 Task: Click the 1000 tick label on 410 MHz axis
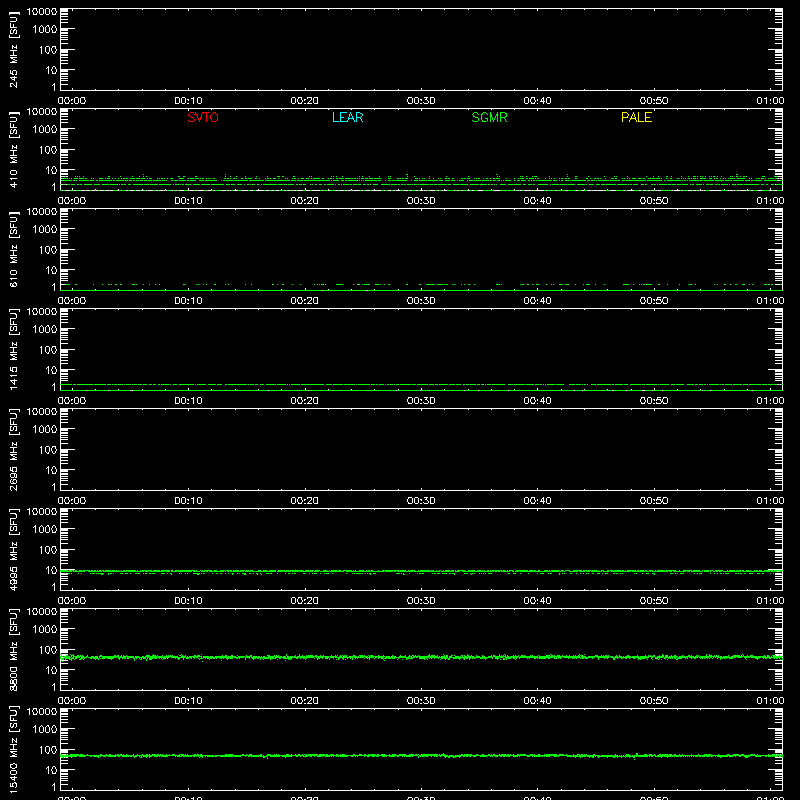pyautogui.click(x=45, y=130)
